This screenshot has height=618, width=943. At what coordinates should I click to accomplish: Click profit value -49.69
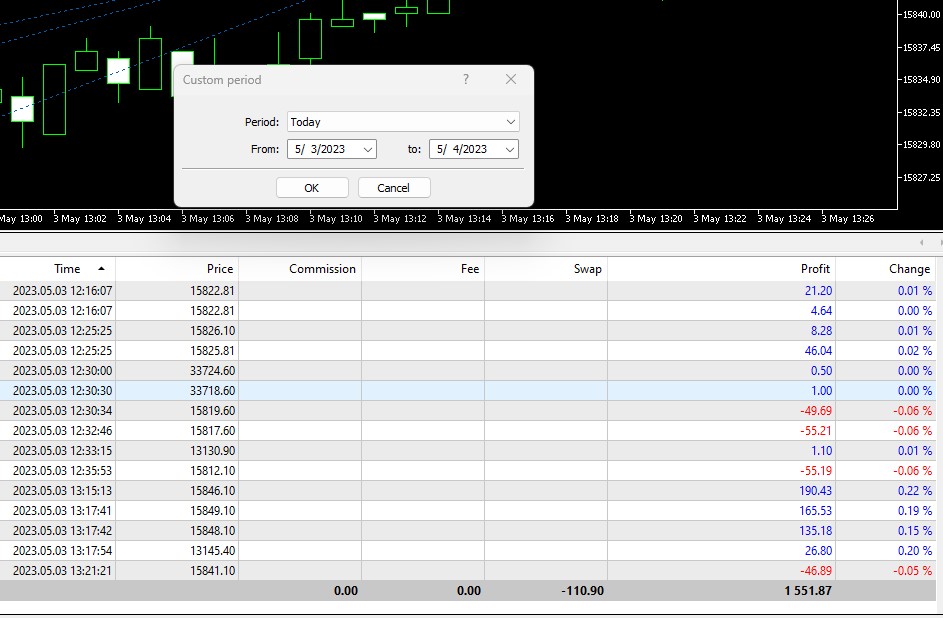pyautogui.click(x=816, y=411)
